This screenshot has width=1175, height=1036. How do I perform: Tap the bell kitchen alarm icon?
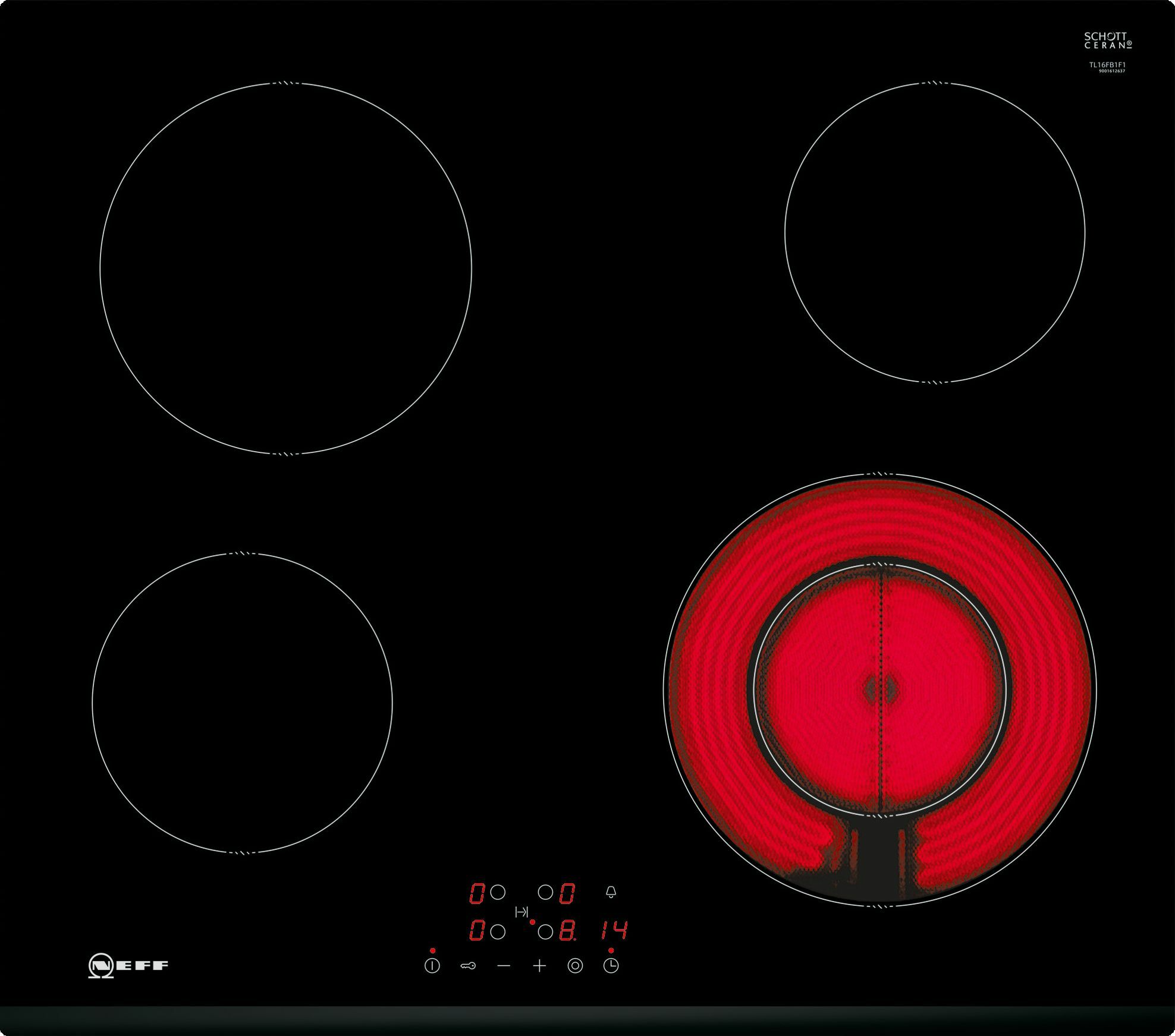tap(611, 893)
